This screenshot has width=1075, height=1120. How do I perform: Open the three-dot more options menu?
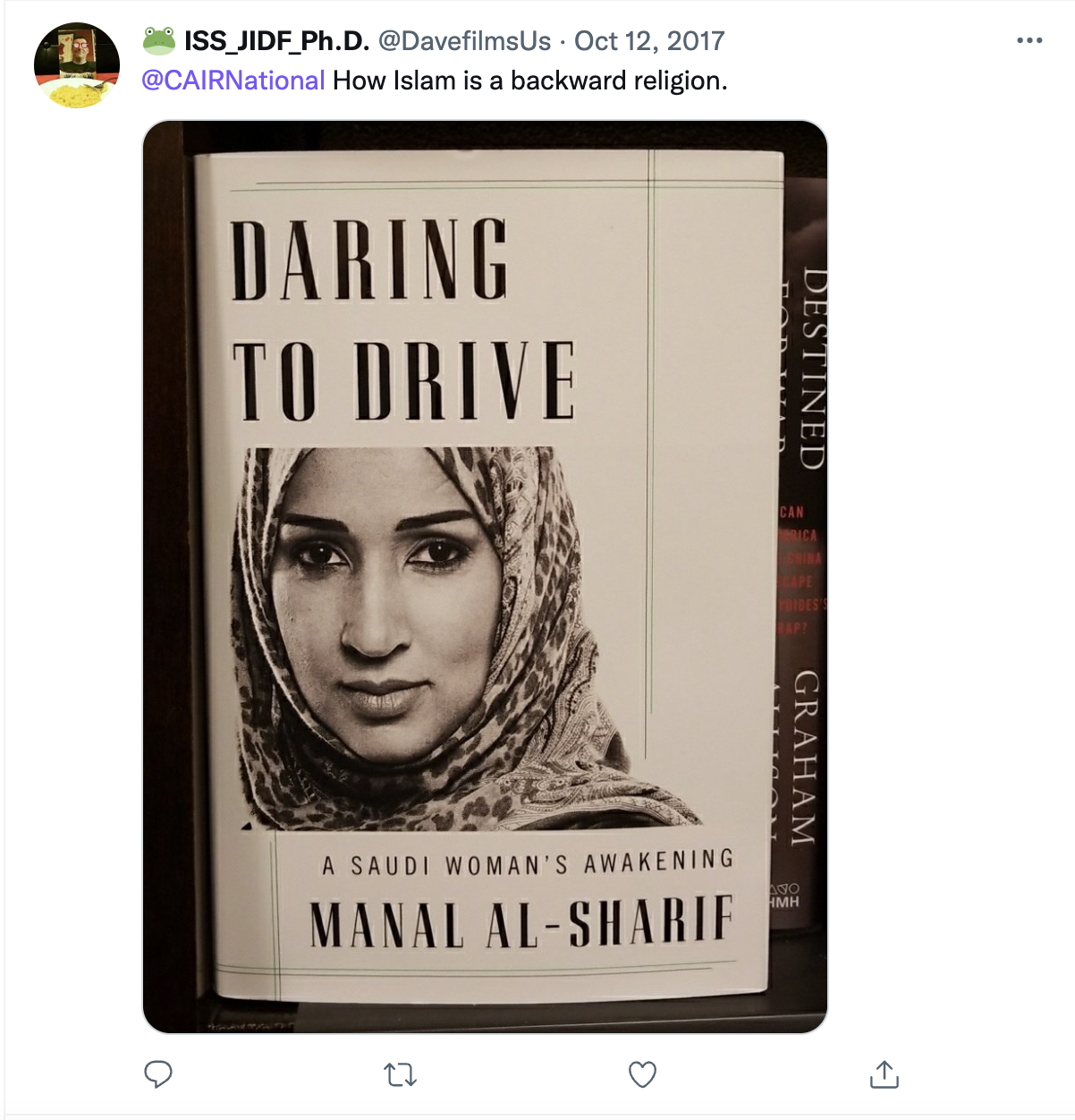[1029, 41]
